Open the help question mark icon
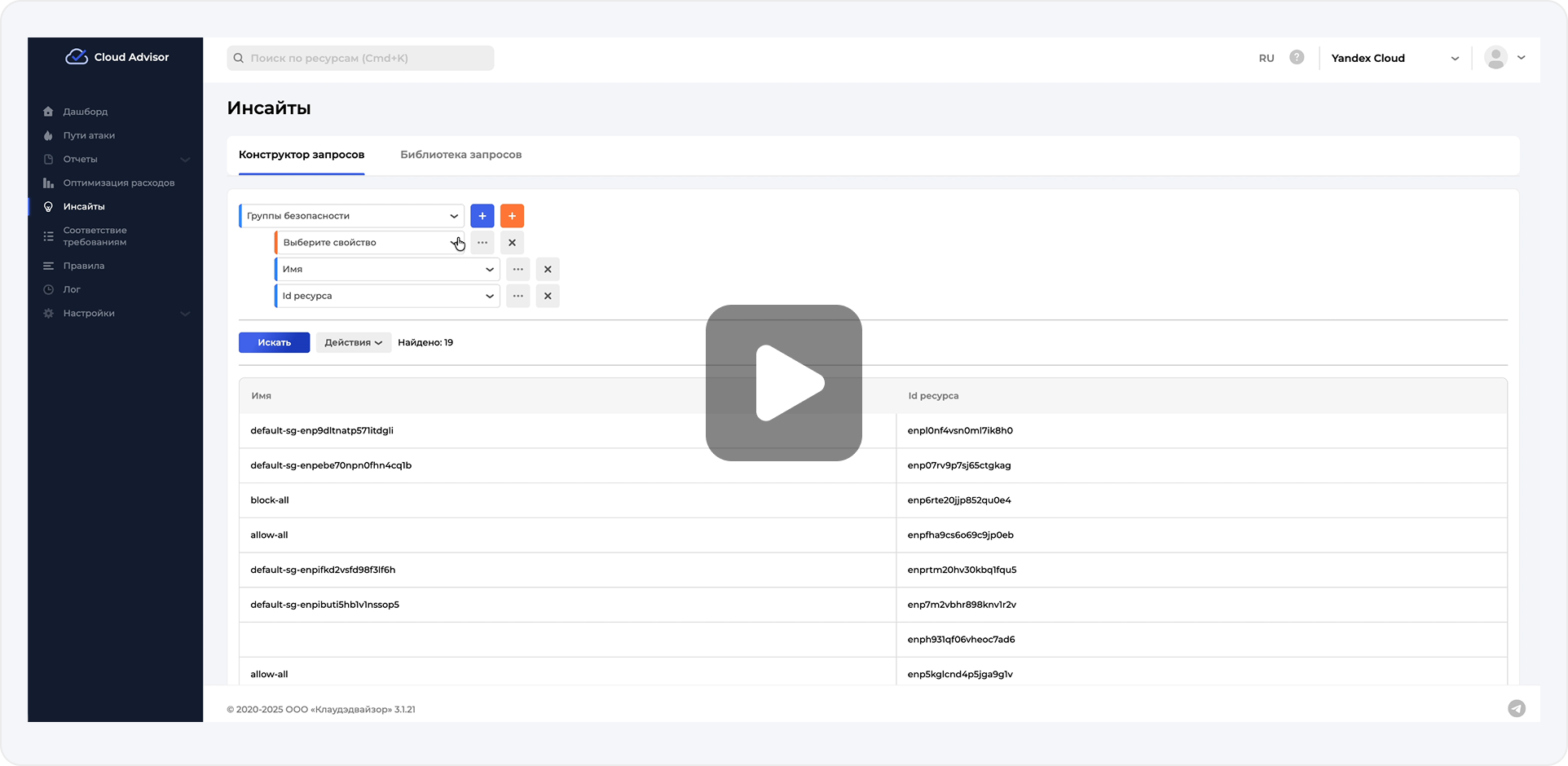1568x766 pixels. tap(1297, 58)
